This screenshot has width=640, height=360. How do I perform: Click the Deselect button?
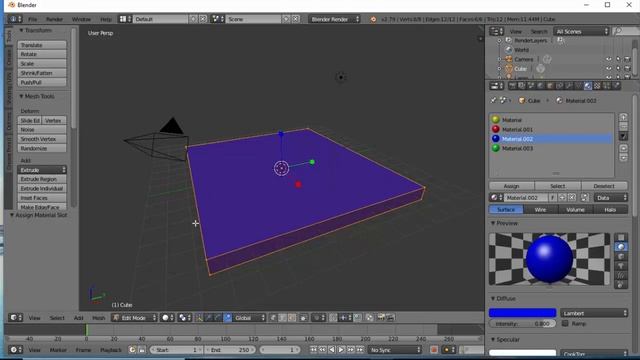[604, 186]
